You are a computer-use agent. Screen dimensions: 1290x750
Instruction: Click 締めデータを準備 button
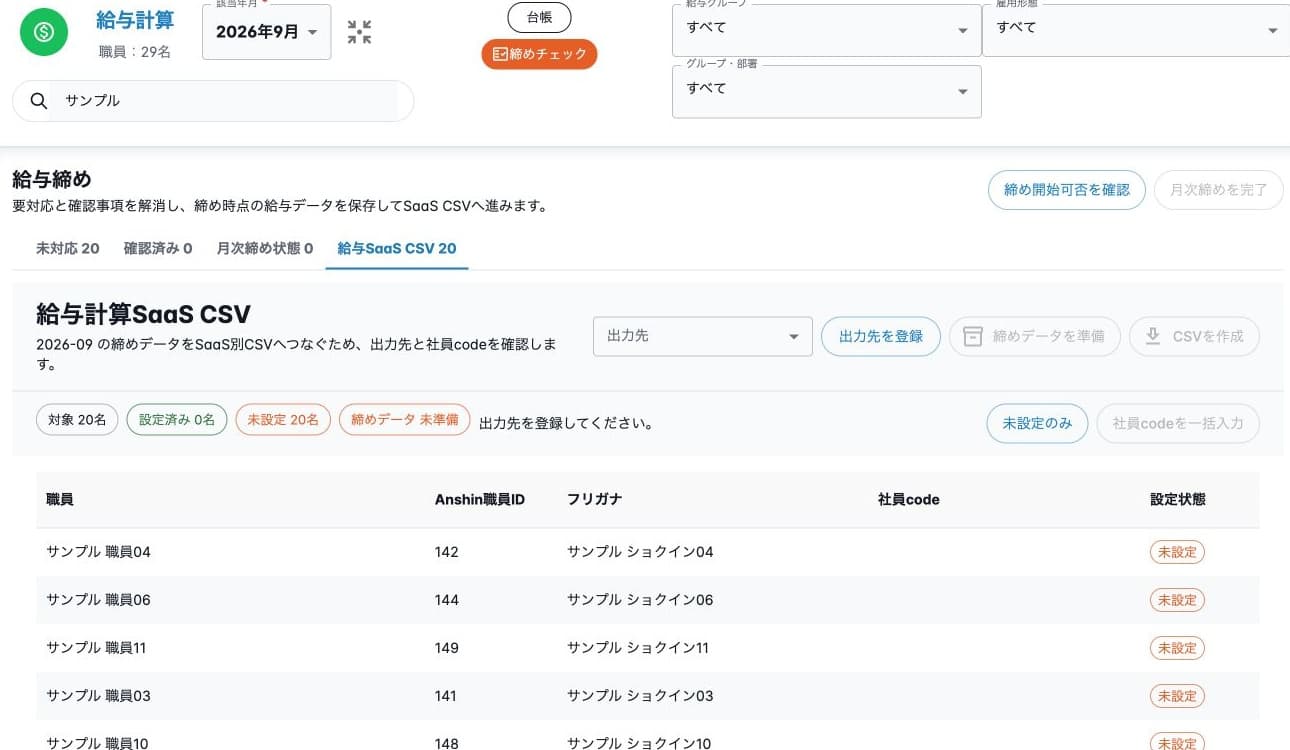click(1035, 336)
